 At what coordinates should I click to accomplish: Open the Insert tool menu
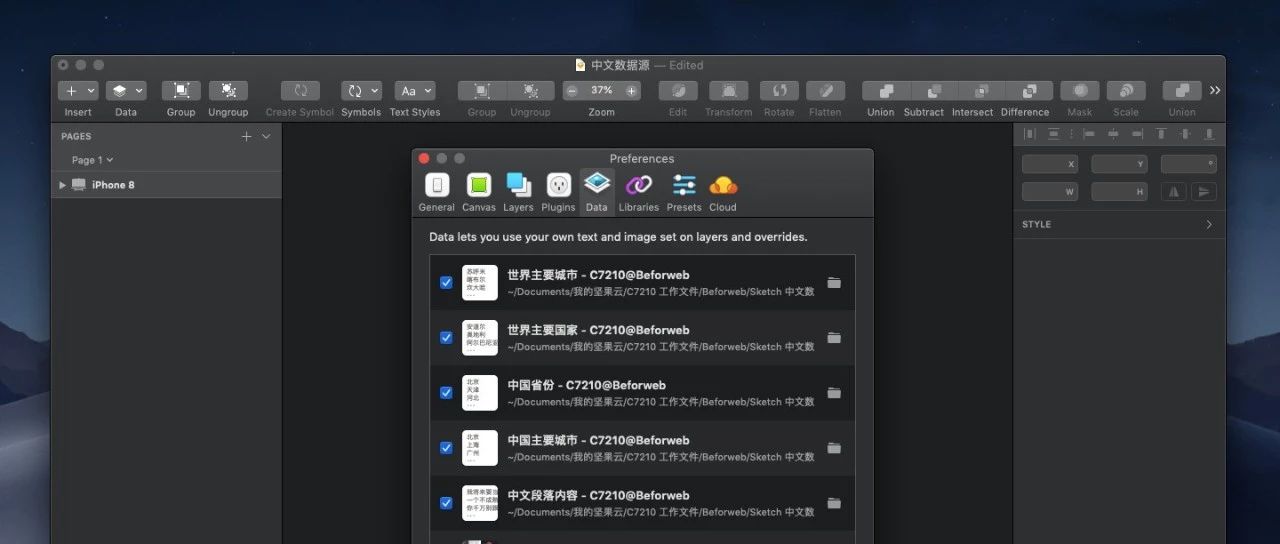pyautogui.click(x=78, y=90)
